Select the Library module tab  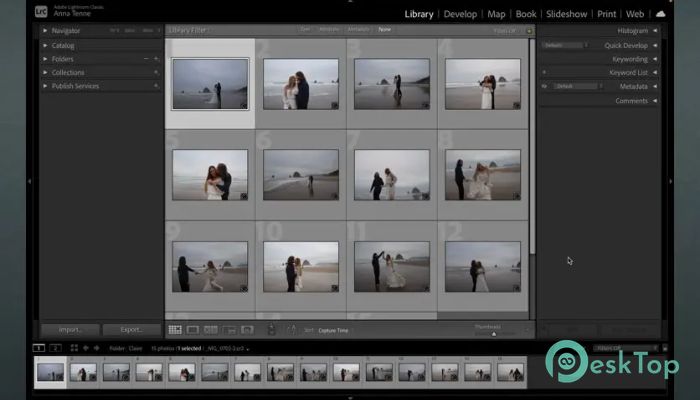point(419,14)
